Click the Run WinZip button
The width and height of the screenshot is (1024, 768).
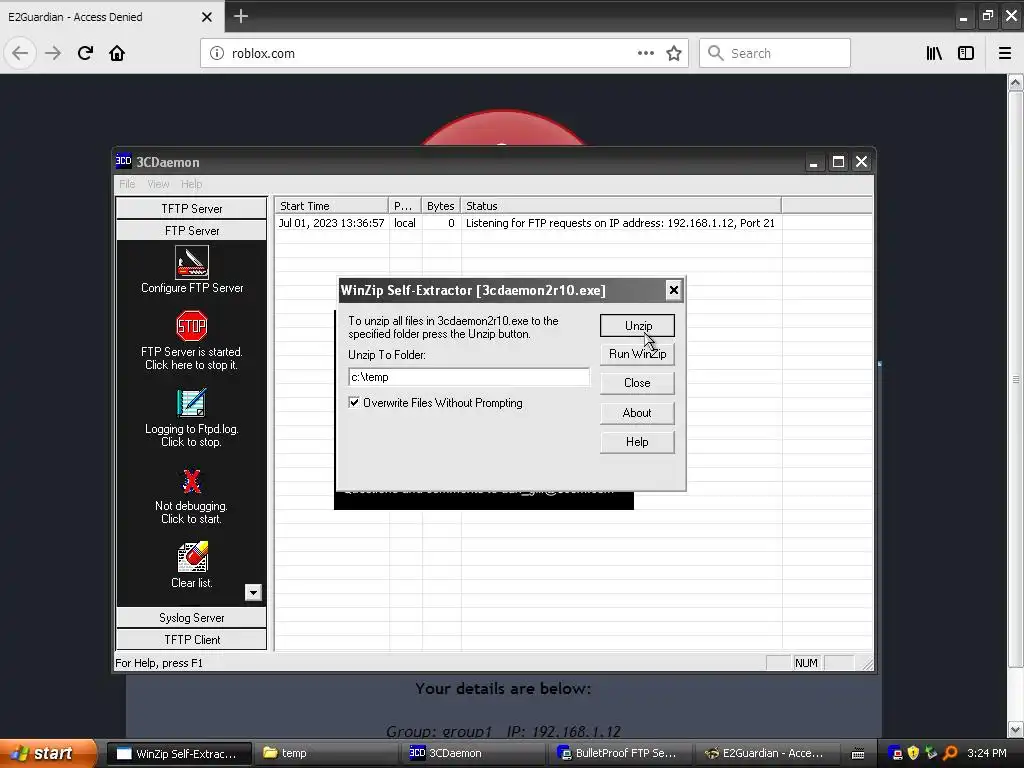[637, 354]
